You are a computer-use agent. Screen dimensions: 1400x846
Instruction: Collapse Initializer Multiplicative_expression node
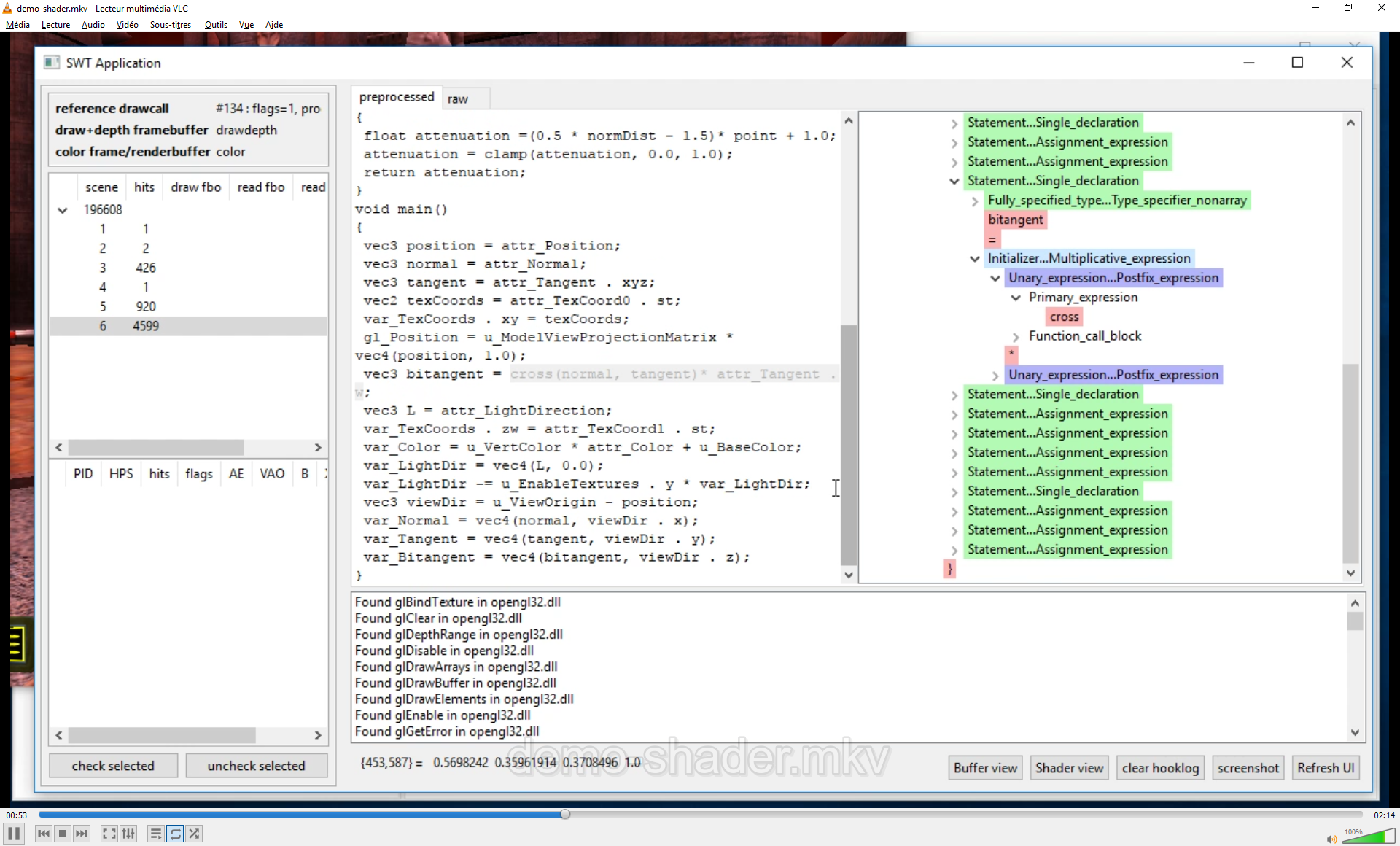975,259
